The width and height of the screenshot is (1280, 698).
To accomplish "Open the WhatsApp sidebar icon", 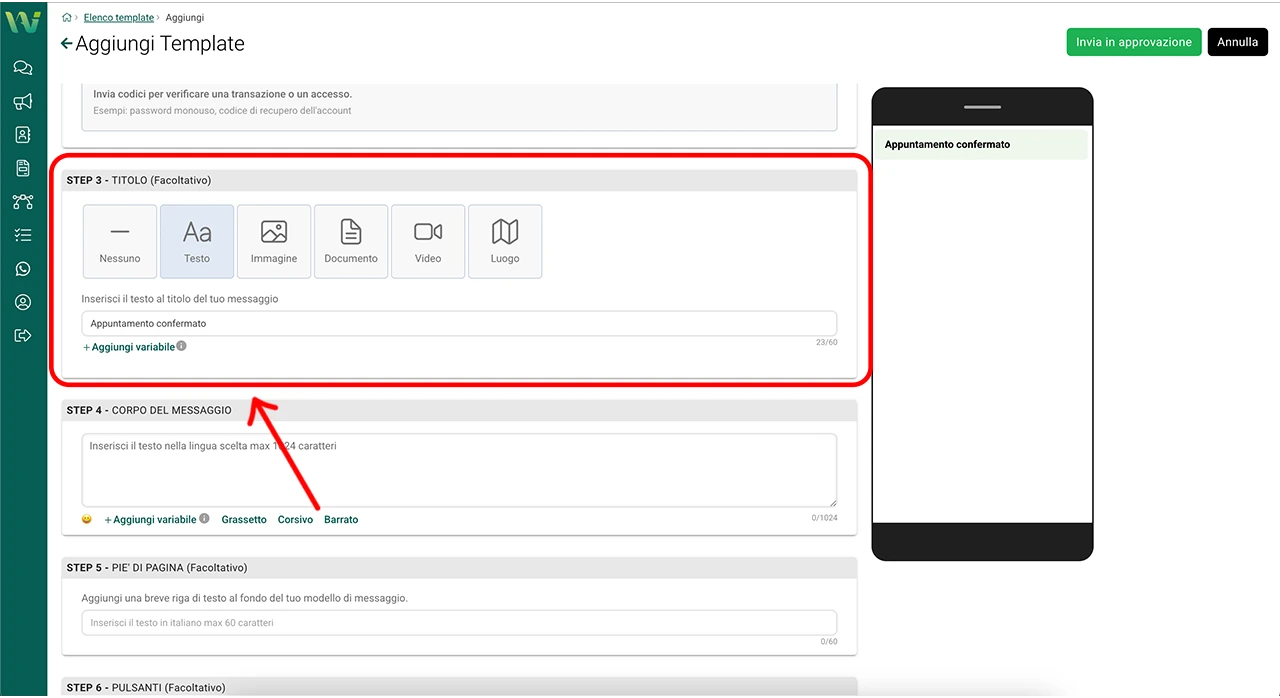I will [23, 269].
